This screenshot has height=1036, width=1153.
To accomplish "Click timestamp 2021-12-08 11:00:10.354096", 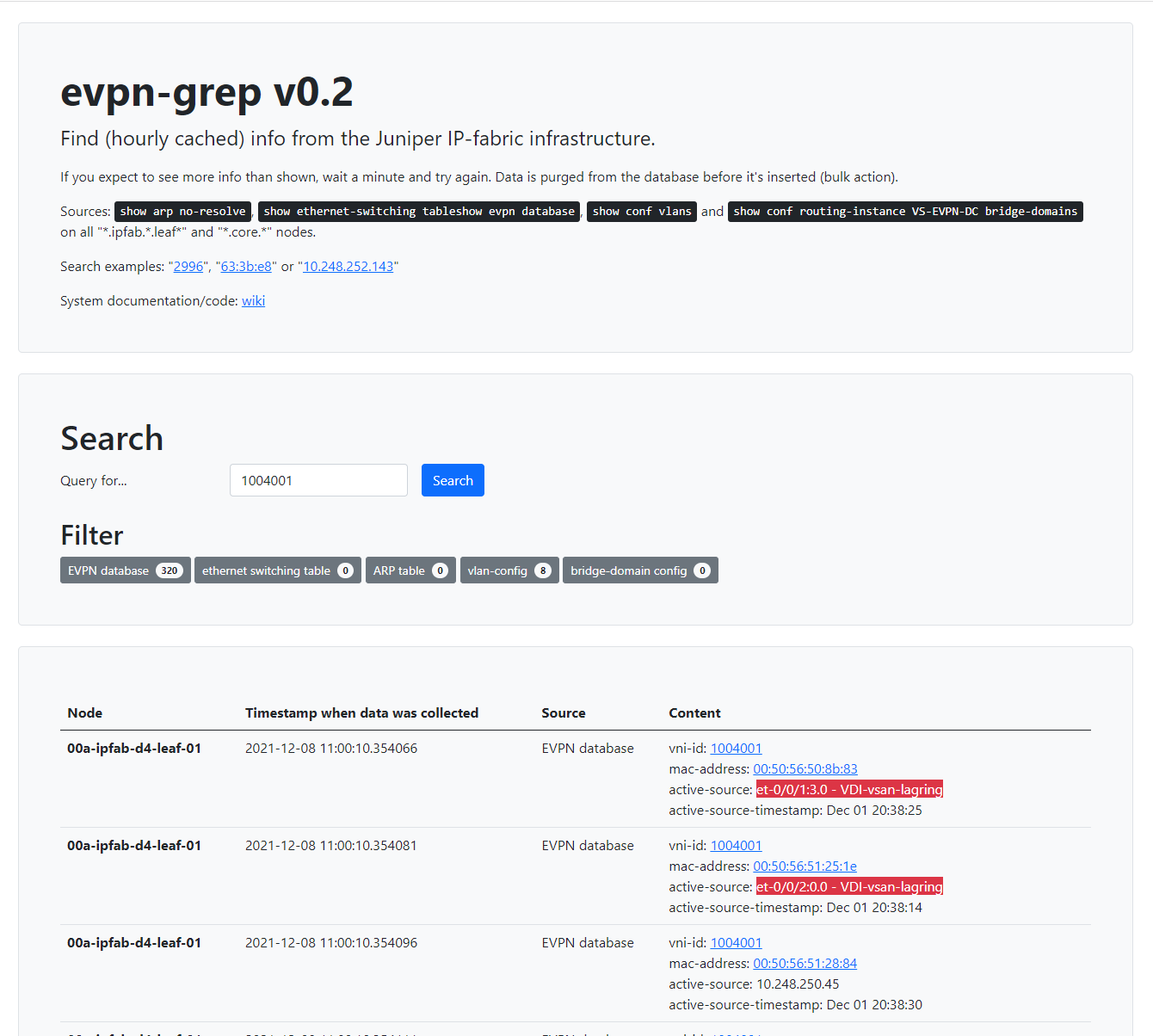I will 331,943.
